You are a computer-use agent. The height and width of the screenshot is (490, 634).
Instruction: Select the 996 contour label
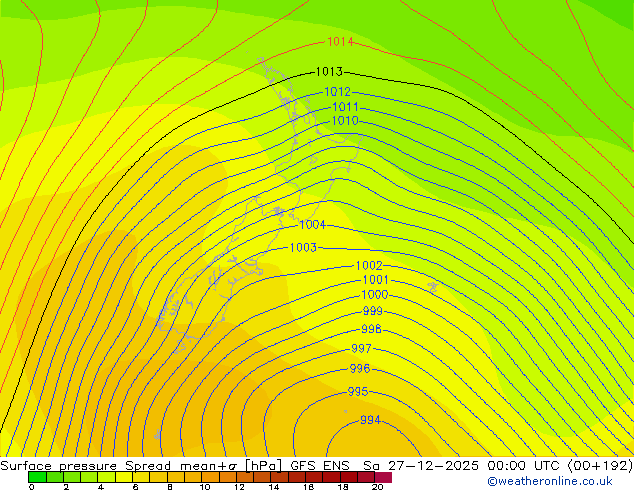click(359, 369)
